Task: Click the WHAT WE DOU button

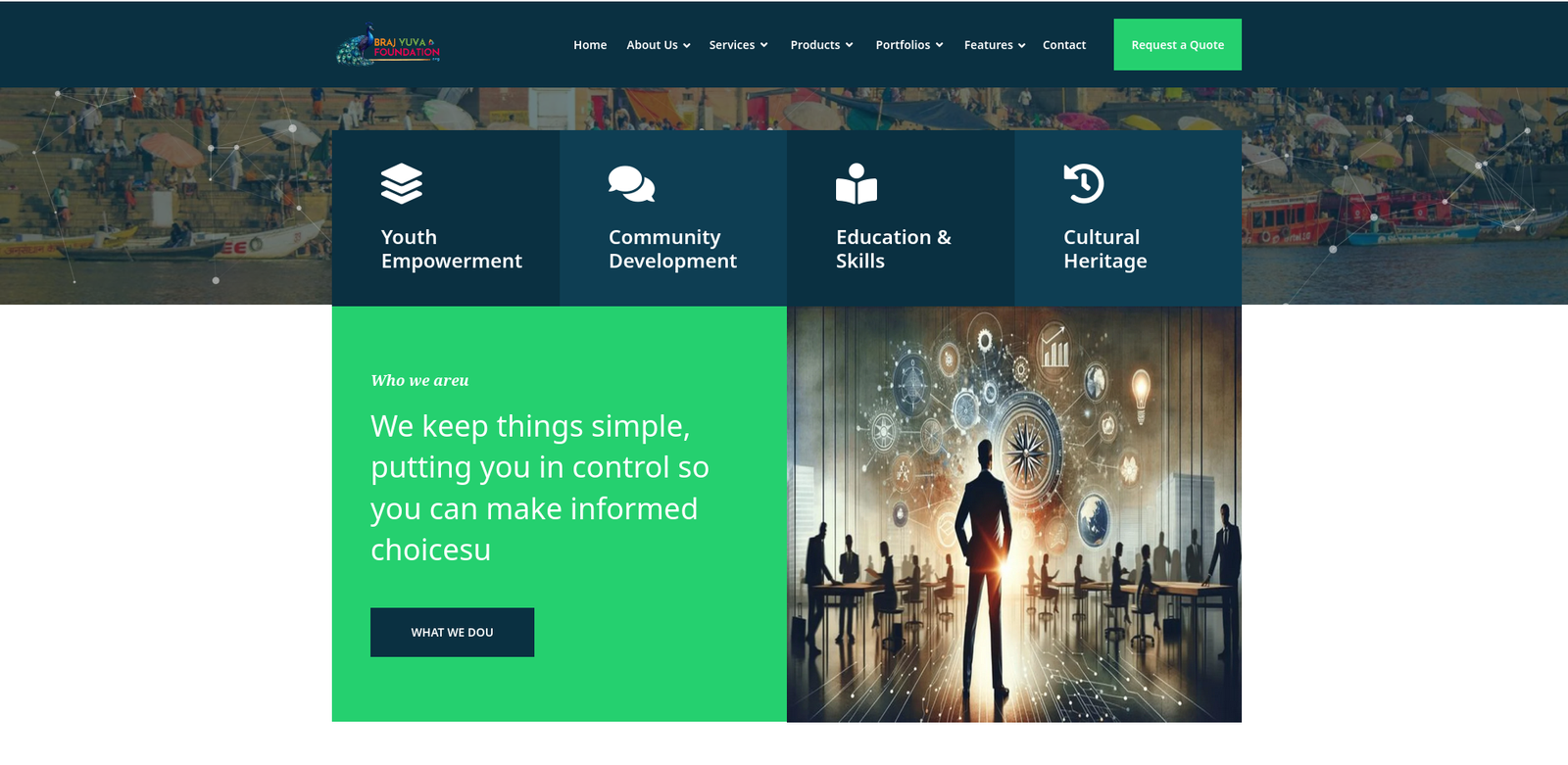Action: pyautogui.click(x=453, y=633)
